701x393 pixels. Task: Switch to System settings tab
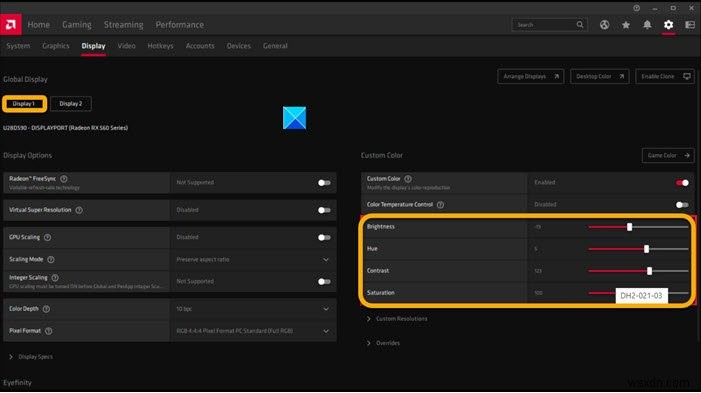18,46
